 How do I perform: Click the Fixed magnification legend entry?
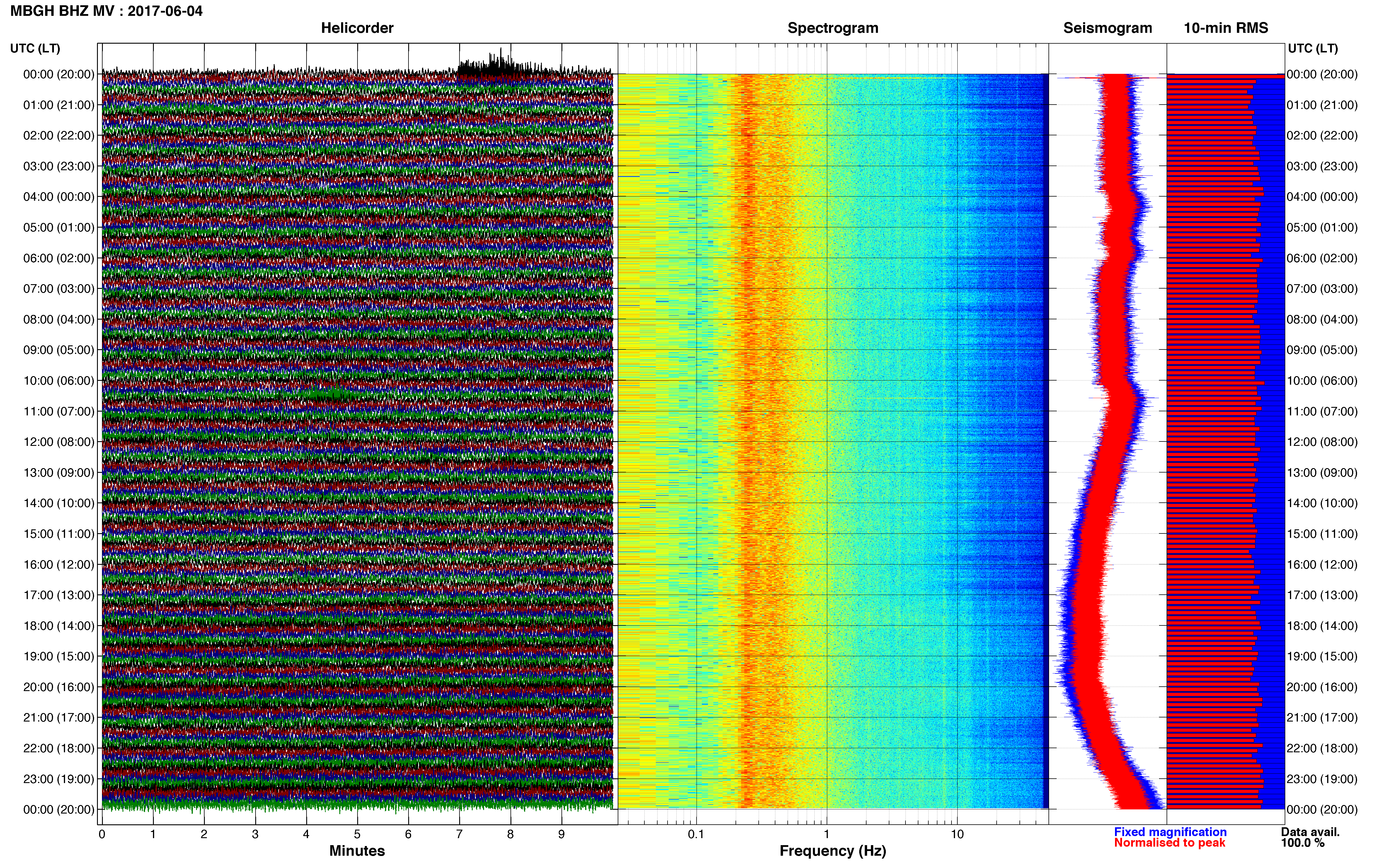coord(1170,832)
